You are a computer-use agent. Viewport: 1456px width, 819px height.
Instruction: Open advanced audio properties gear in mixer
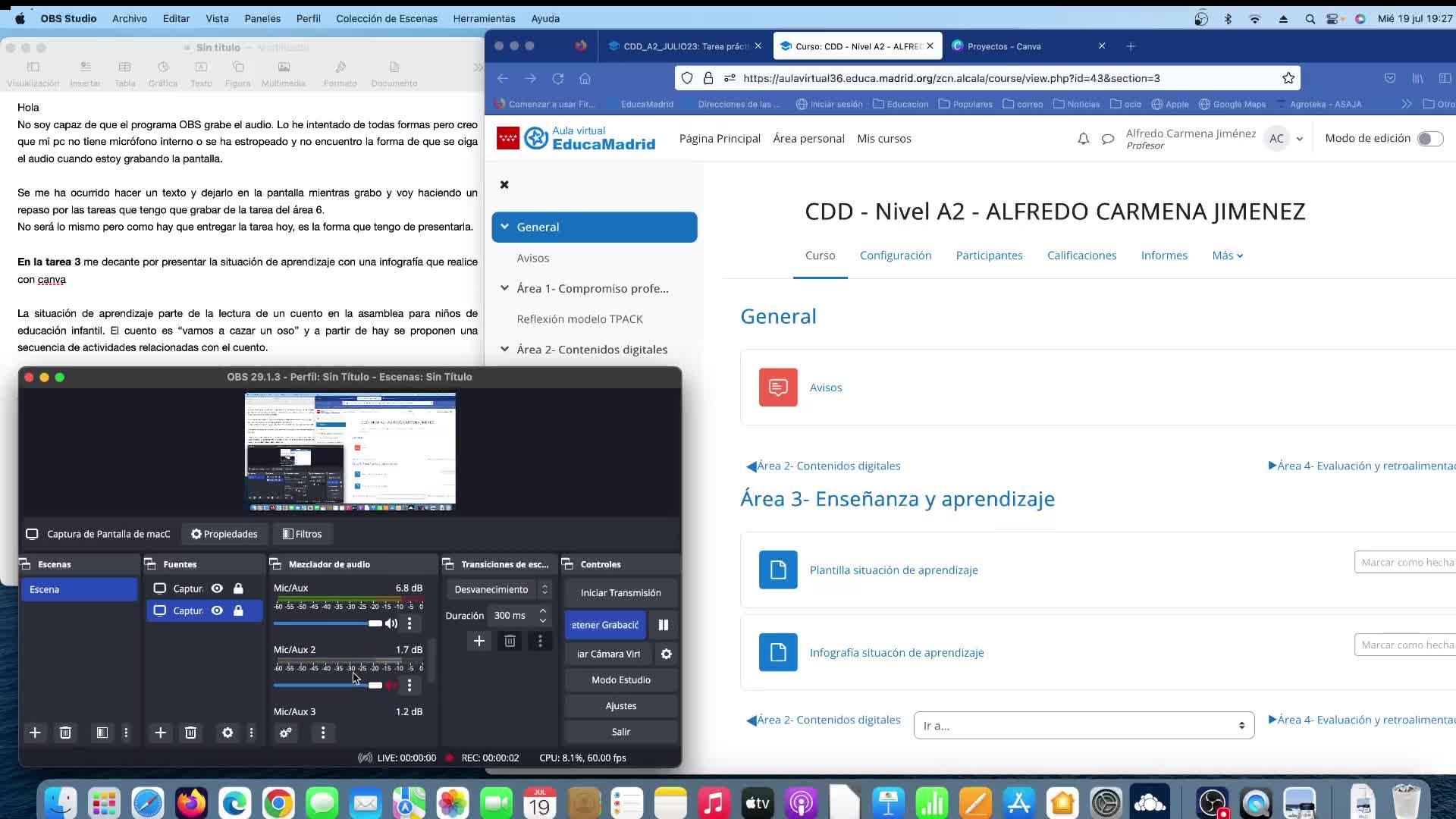[x=286, y=733]
